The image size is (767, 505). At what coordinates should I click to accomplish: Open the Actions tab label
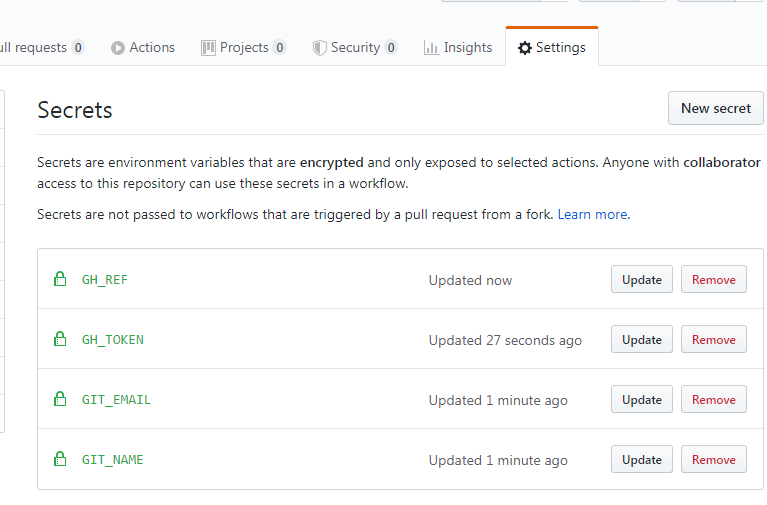pyautogui.click(x=152, y=47)
